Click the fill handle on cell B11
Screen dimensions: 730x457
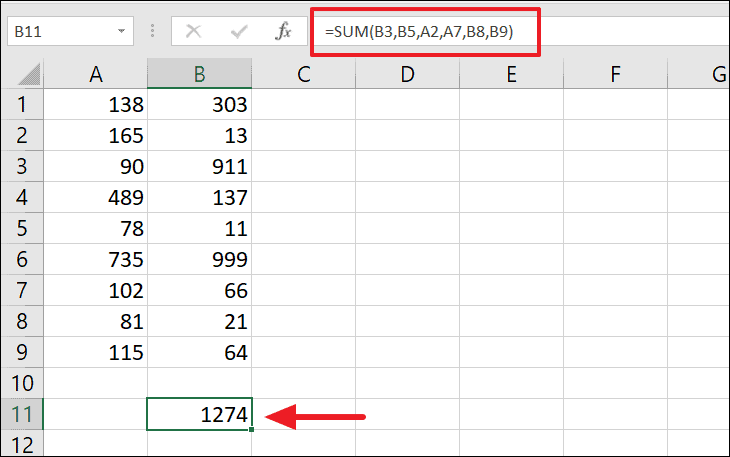point(251,430)
